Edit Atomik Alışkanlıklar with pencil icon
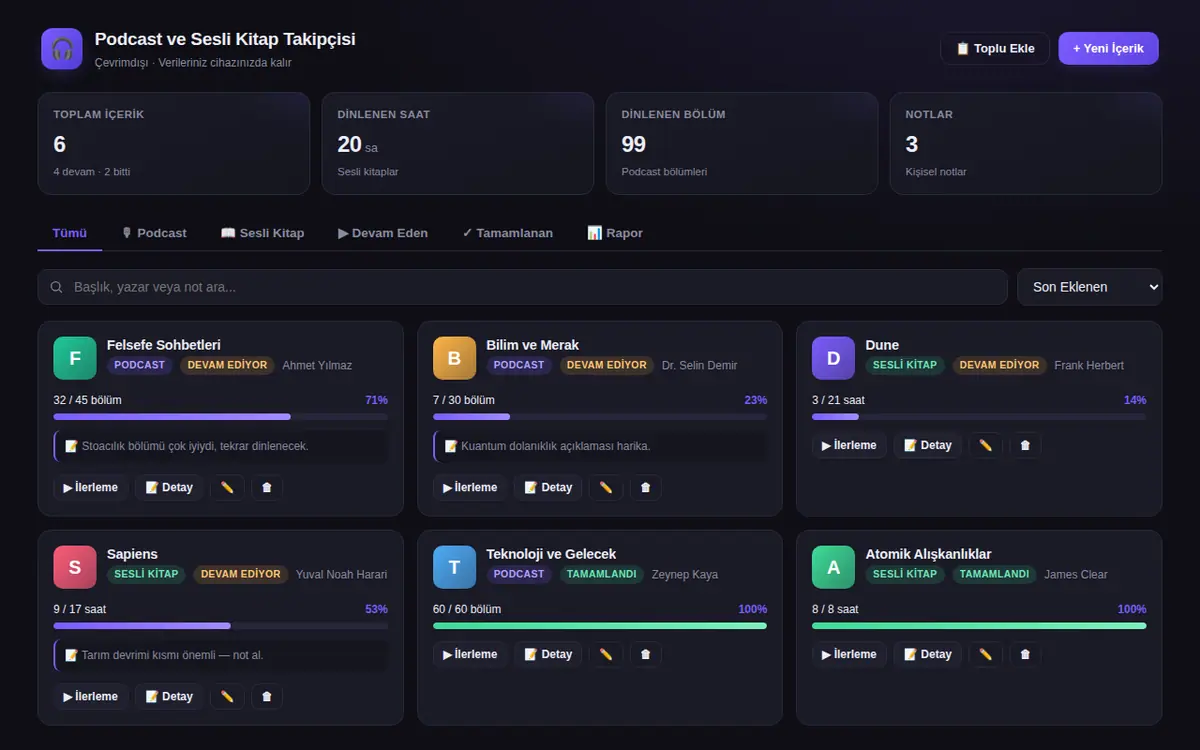The image size is (1200, 750). click(986, 654)
